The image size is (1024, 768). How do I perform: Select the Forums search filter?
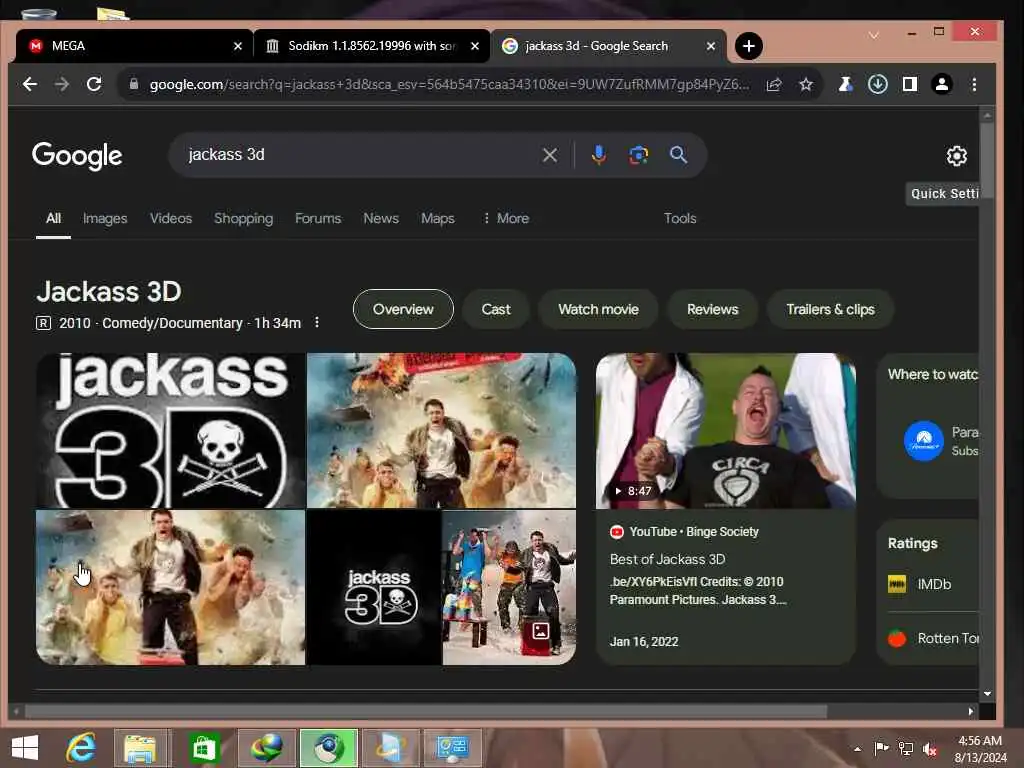318,219
